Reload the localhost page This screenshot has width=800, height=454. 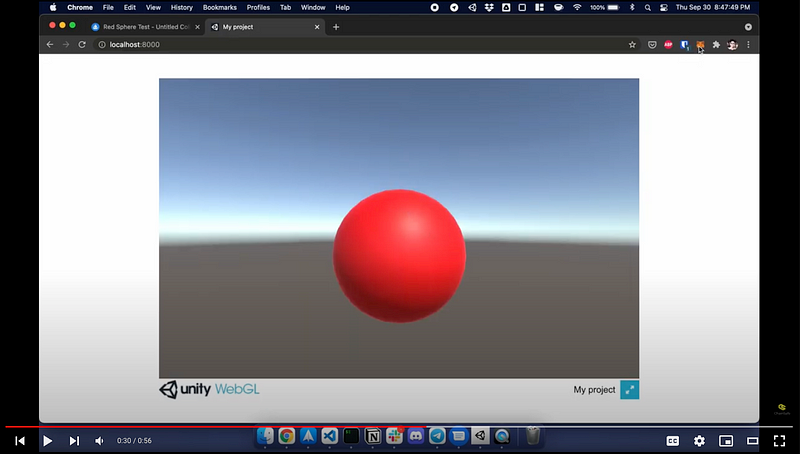(82, 45)
